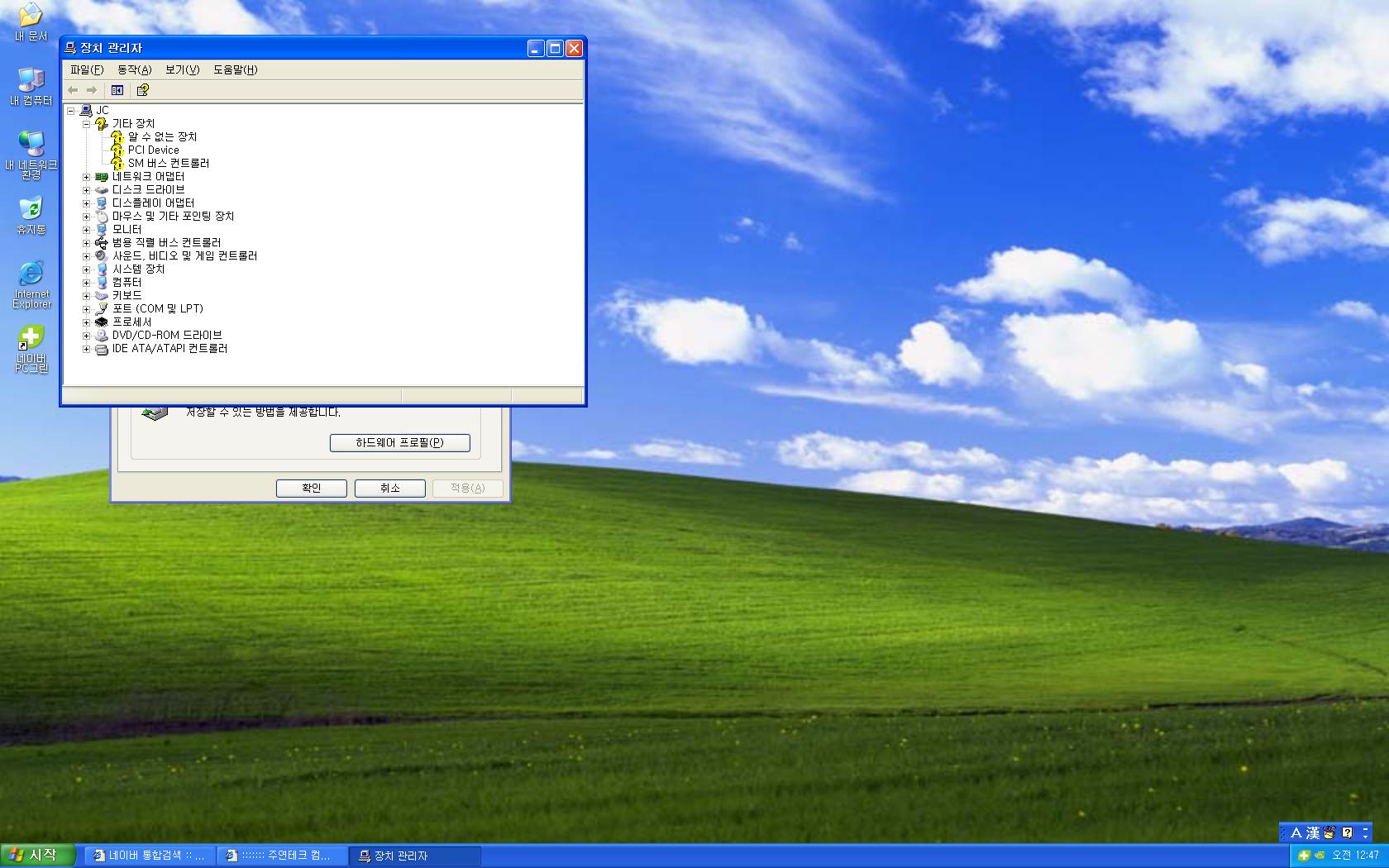Click the 장치 관리자 taskbar button
The height and width of the screenshot is (868, 1389).
pyautogui.click(x=415, y=856)
